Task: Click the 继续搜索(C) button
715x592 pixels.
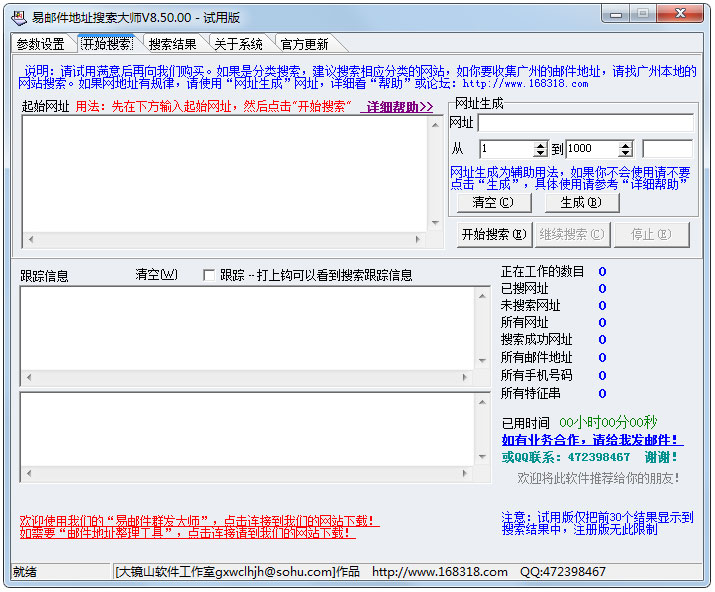Action: 572,234
